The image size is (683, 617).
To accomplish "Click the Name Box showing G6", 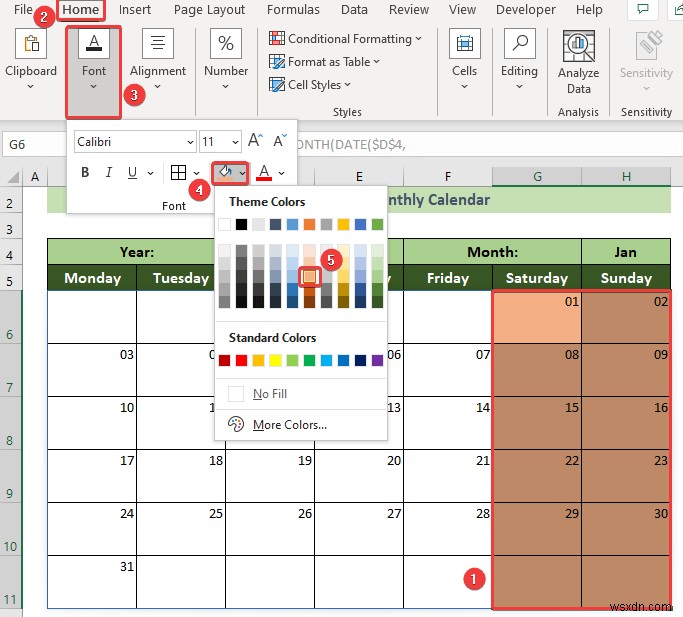I will click(x=34, y=144).
